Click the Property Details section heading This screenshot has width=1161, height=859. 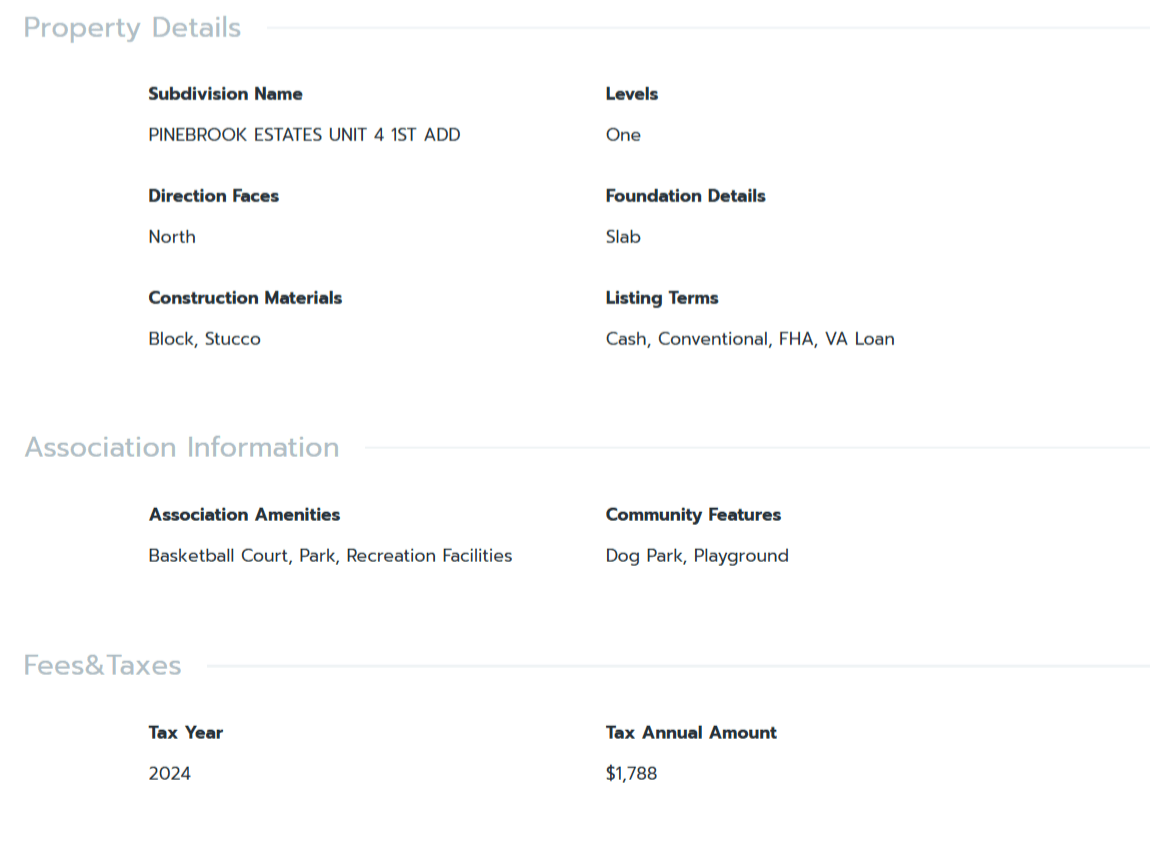coord(132,28)
